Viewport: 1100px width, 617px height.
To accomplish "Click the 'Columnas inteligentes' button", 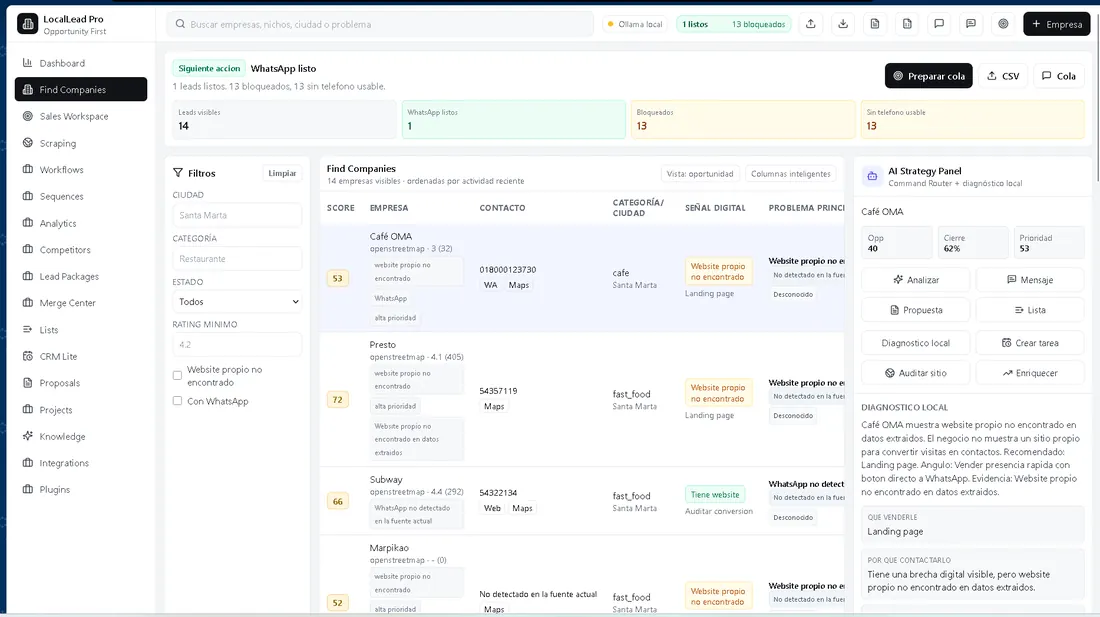I will tap(790, 173).
